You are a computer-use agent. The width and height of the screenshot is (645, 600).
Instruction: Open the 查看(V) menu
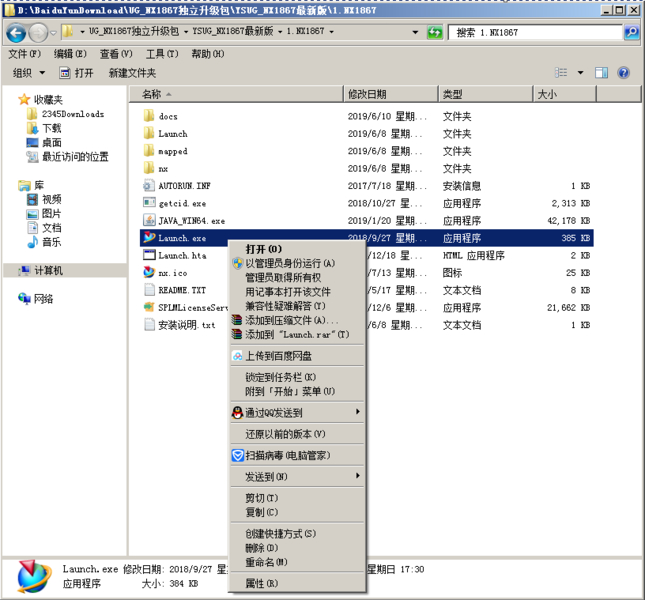coord(116,54)
